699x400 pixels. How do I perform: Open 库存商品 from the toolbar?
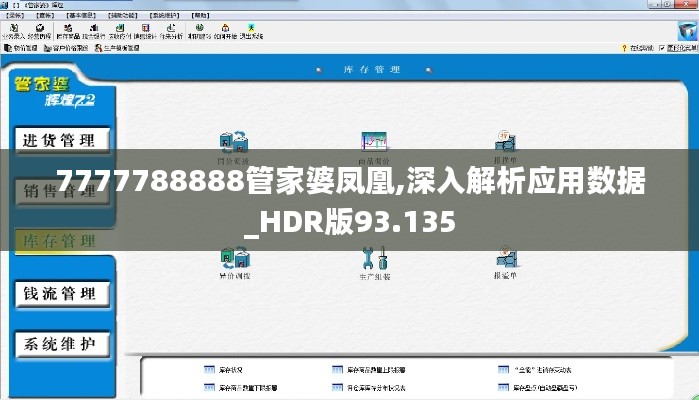pyautogui.click(x=68, y=32)
